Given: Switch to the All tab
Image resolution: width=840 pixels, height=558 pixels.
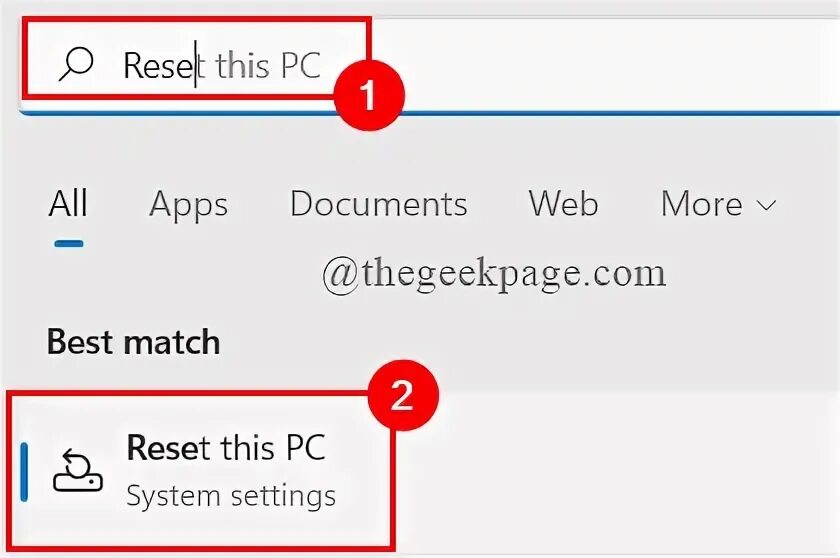Looking at the screenshot, I should click(x=68, y=204).
